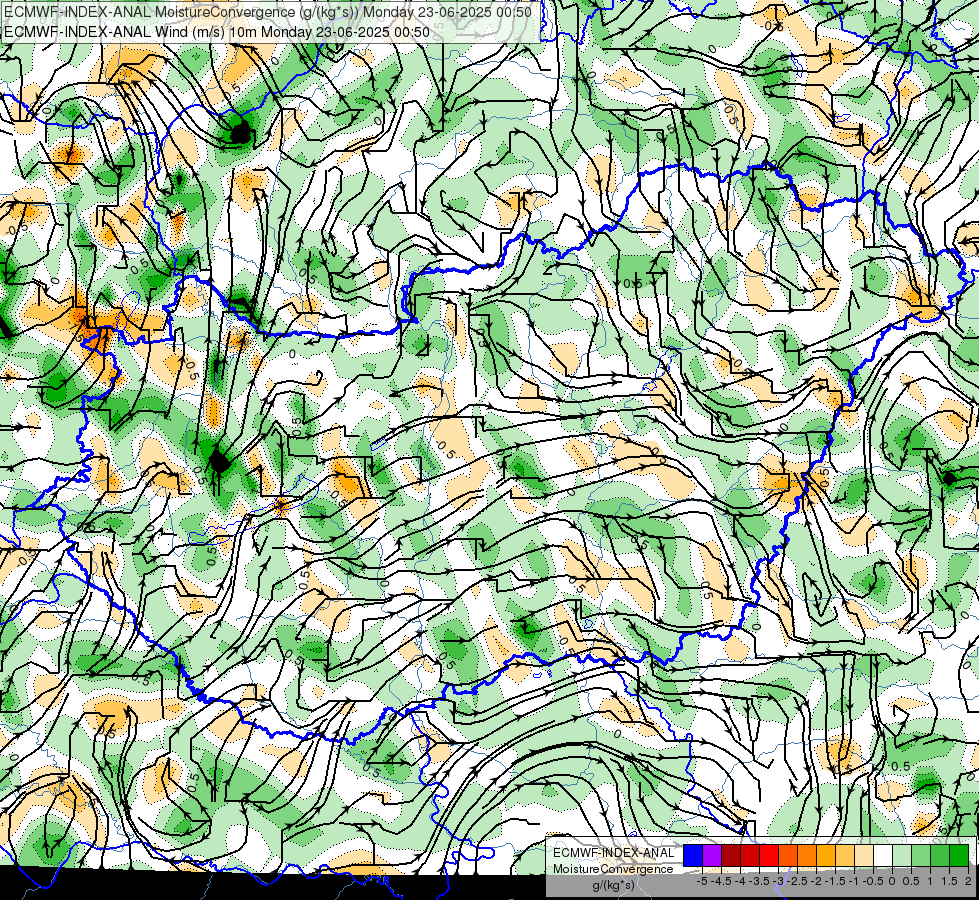979x900 pixels.
Task: Pick the legend swatch between -4 and -3.5
Action: click(750, 855)
